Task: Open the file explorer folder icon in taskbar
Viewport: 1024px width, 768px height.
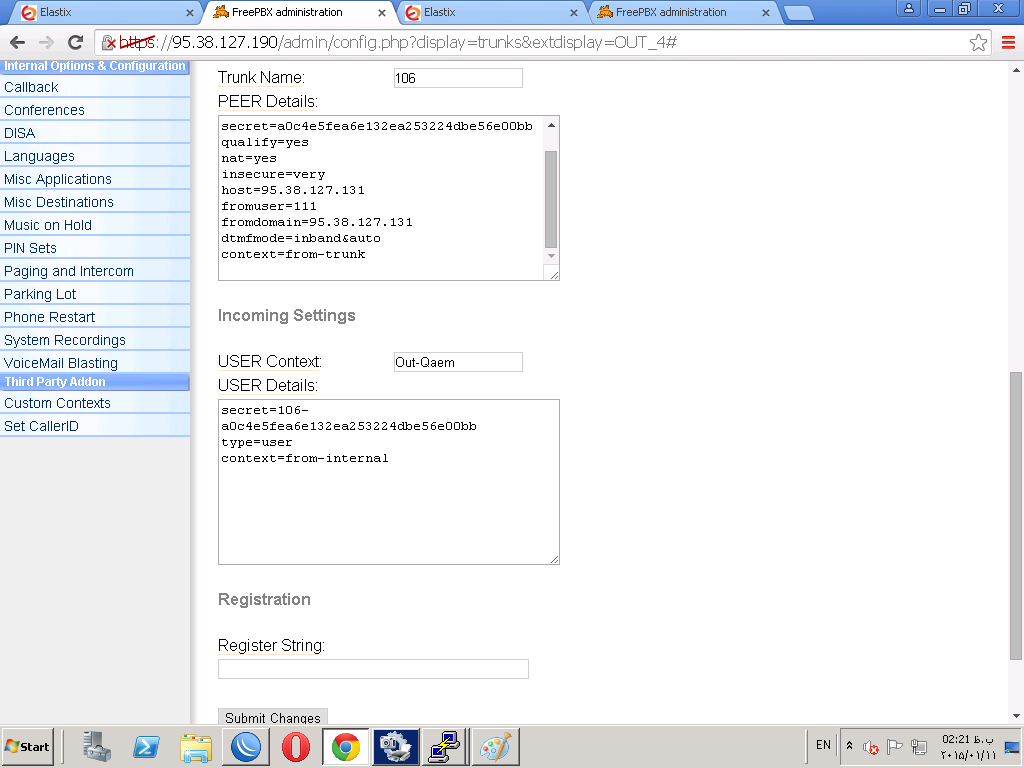Action: point(196,747)
